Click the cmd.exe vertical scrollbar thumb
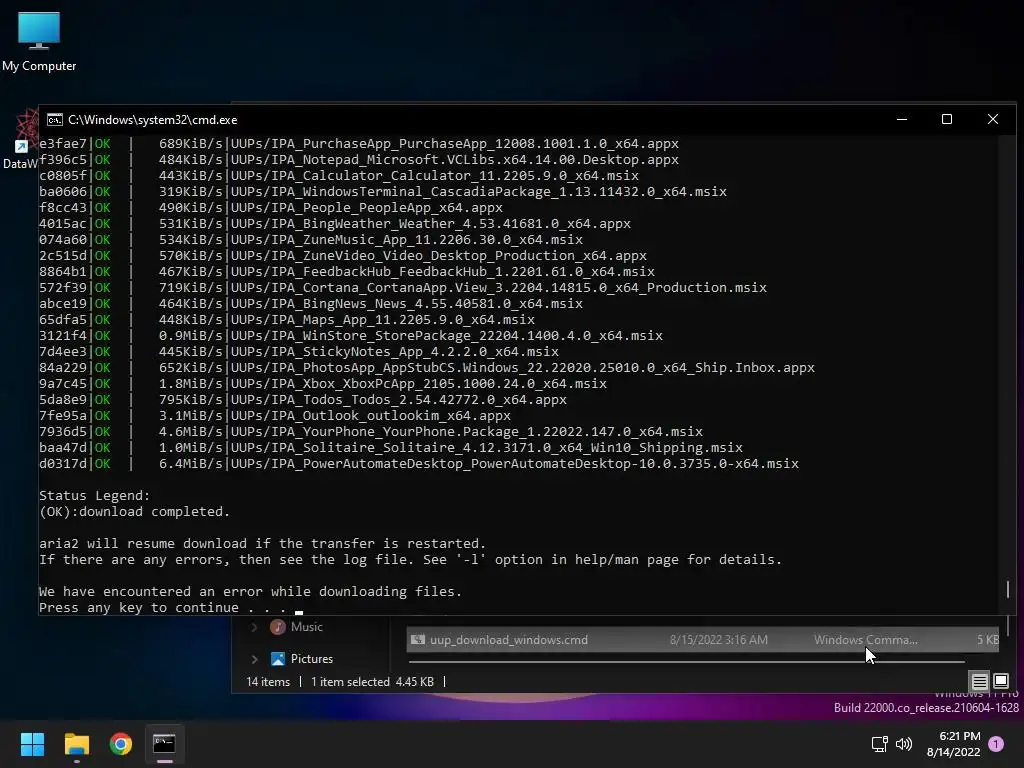Image resolution: width=1024 pixels, height=768 pixels. [1008, 589]
